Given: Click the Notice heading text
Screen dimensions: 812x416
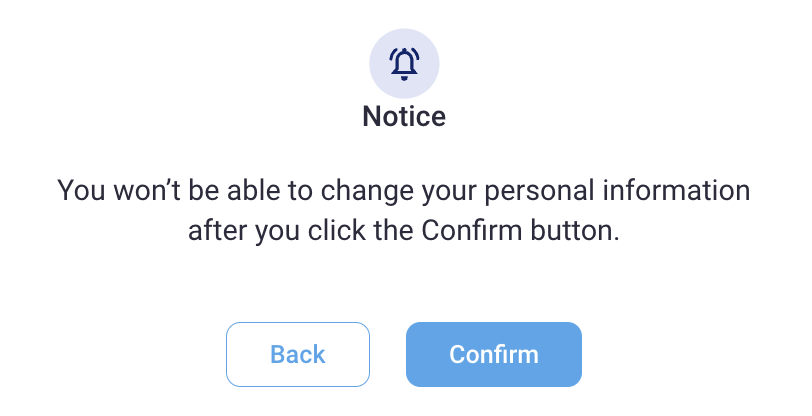Looking at the screenshot, I should pos(404,117).
